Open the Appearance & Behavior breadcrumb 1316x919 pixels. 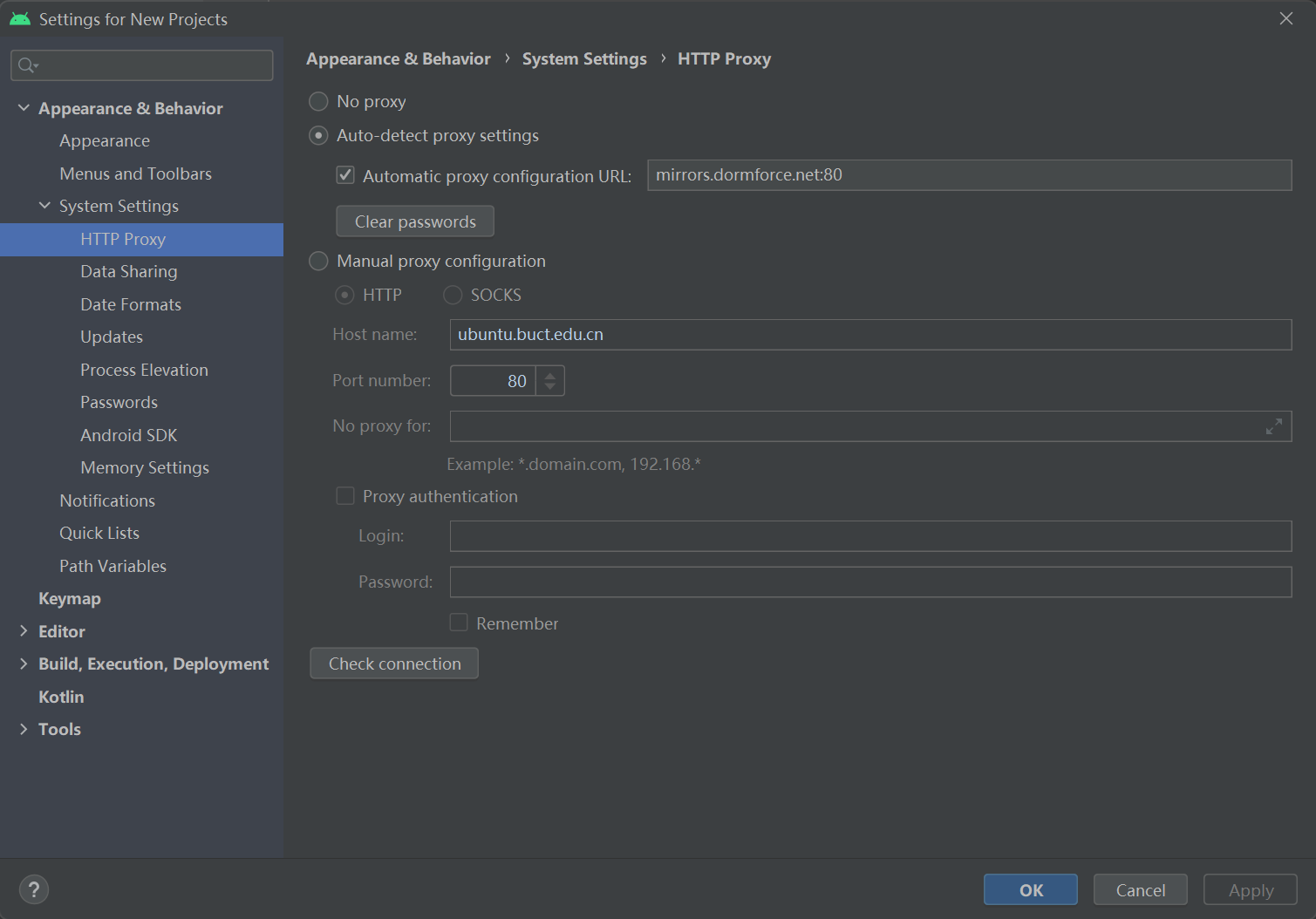[x=398, y=58]
